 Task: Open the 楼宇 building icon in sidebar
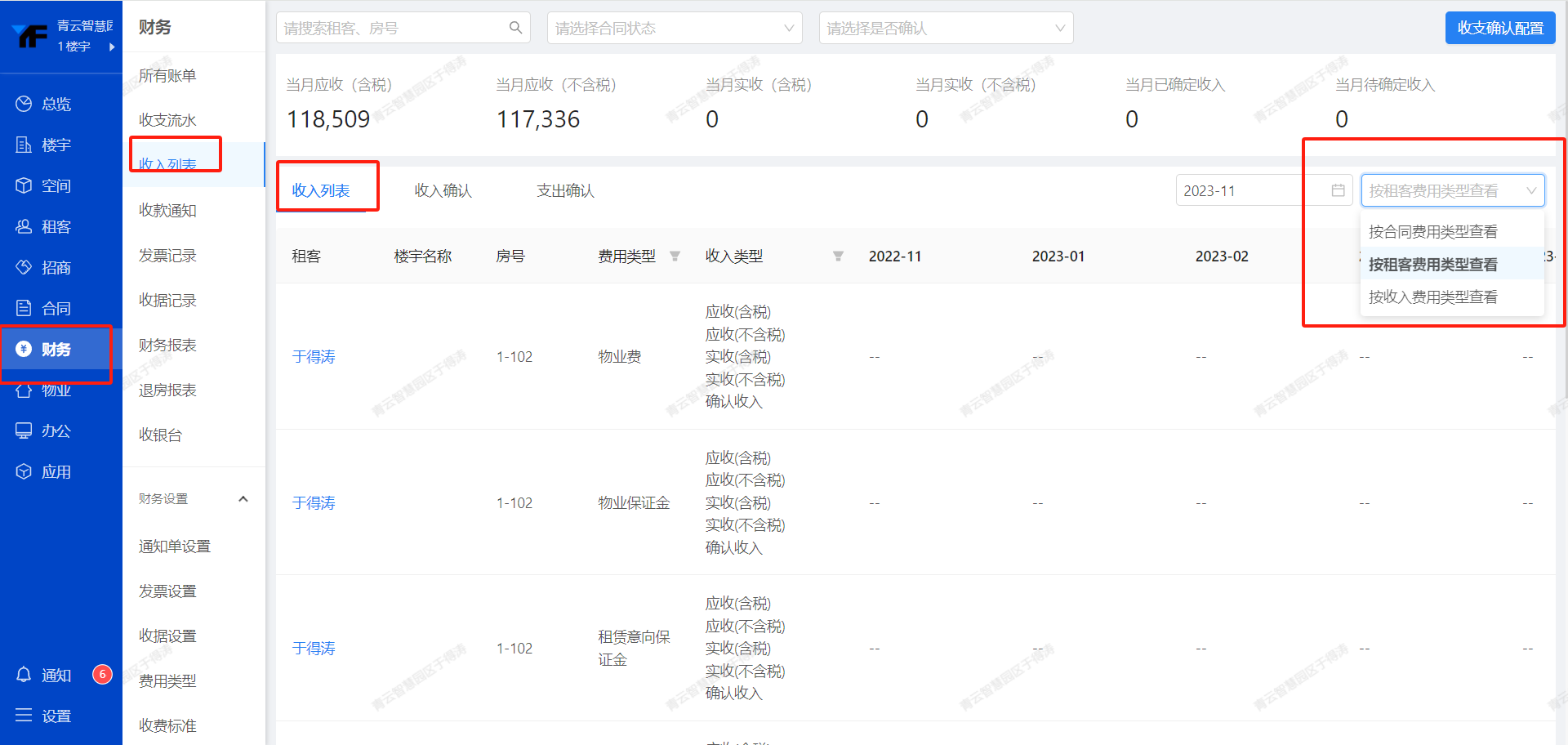point(24,145)
